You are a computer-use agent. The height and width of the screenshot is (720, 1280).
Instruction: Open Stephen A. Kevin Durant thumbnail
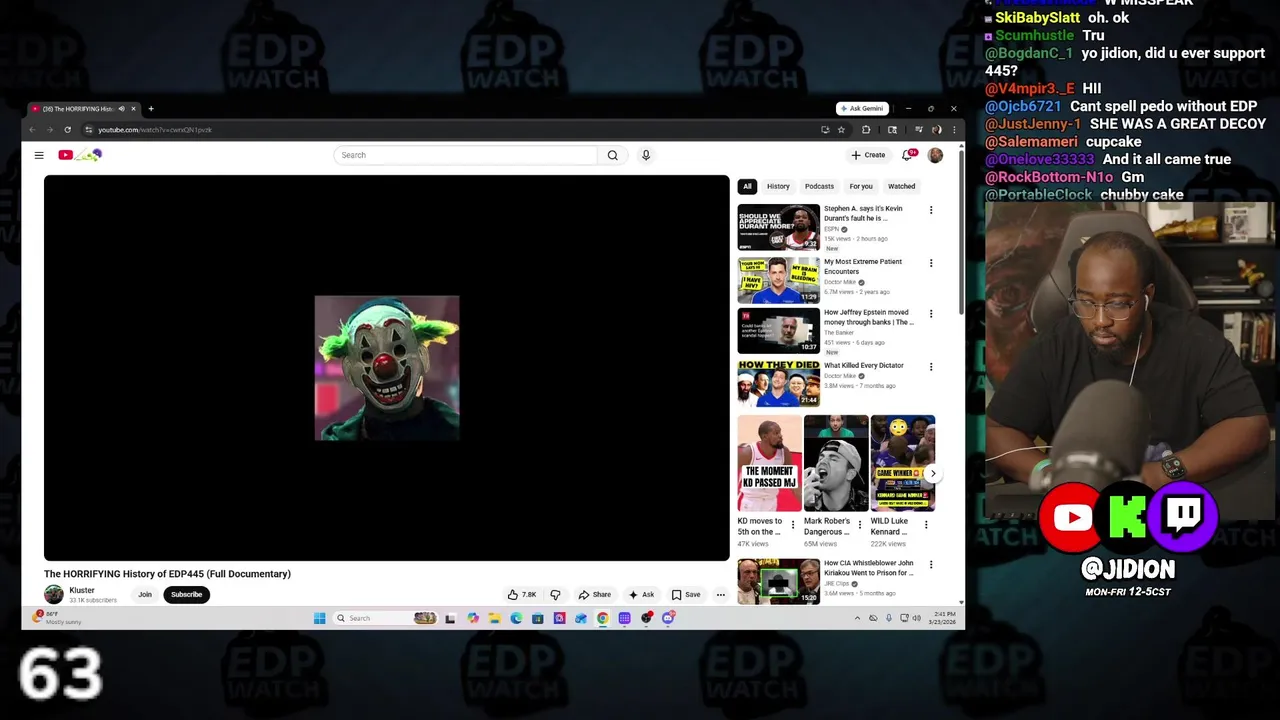(778, 227)
